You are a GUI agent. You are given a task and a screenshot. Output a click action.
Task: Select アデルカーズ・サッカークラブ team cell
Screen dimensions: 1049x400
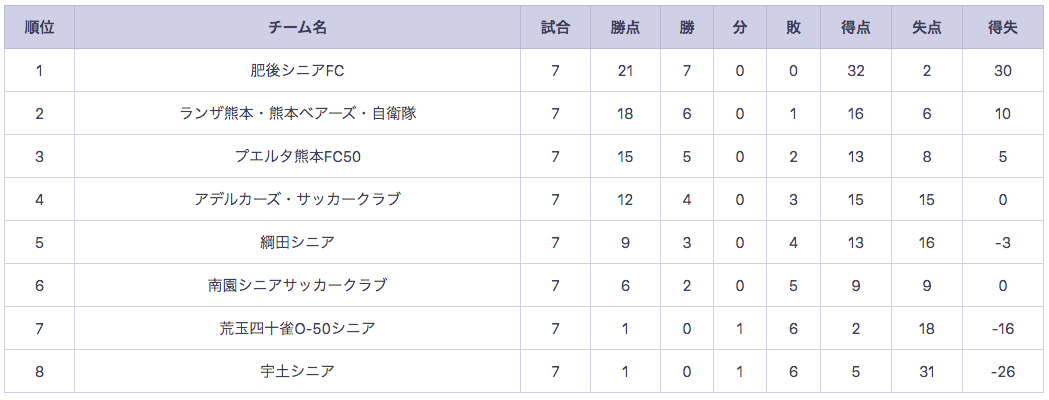pyautogui.click(x=298, y=199)
